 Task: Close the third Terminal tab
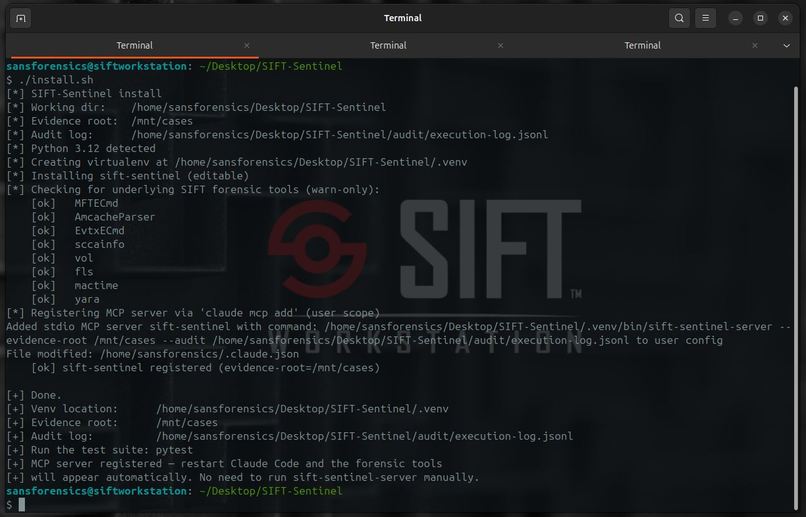(x=755, y=46)
